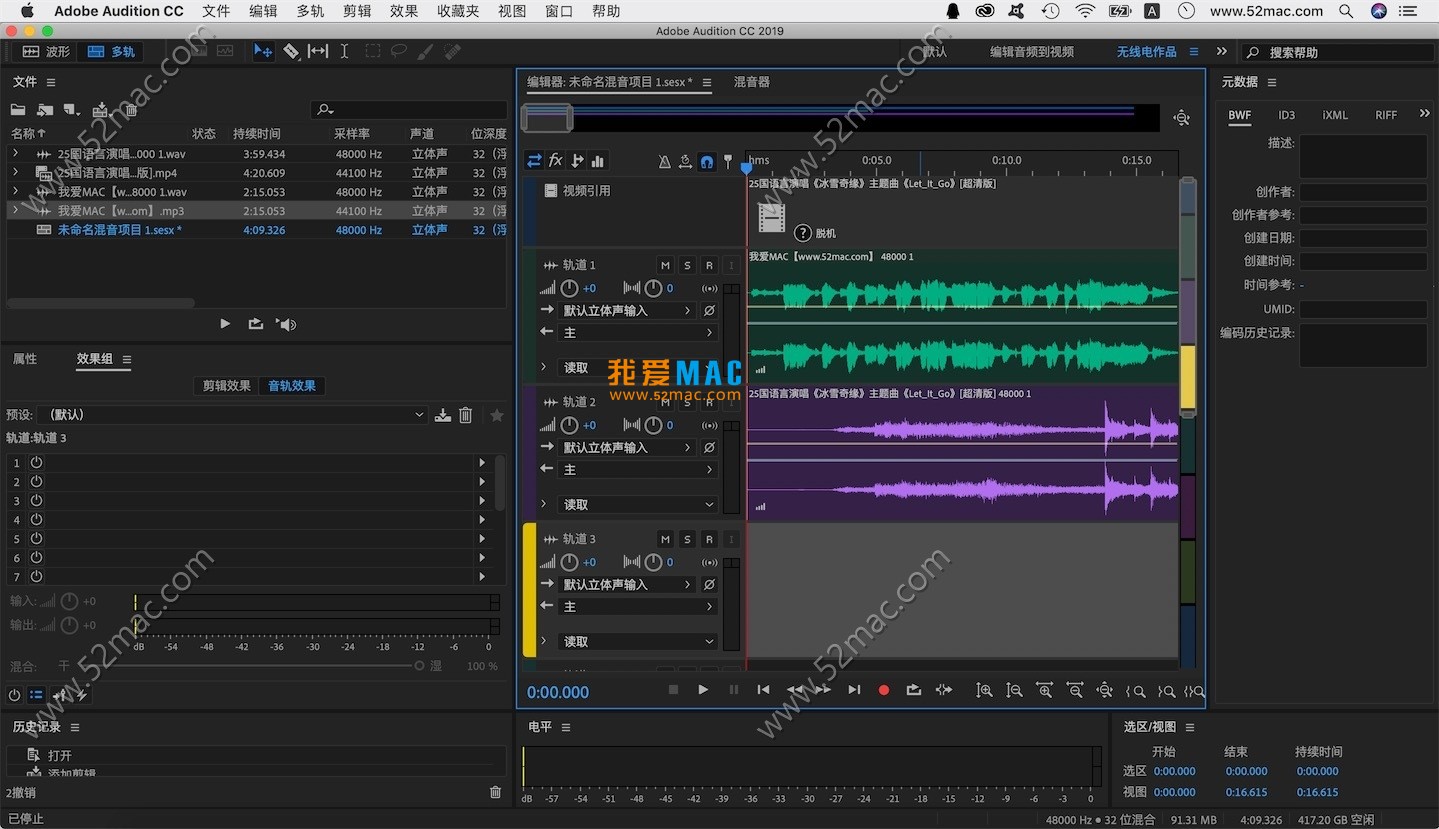Open Track 1 master output dropdown
This screenshot has height=829, width=1439.
(638, 332)
